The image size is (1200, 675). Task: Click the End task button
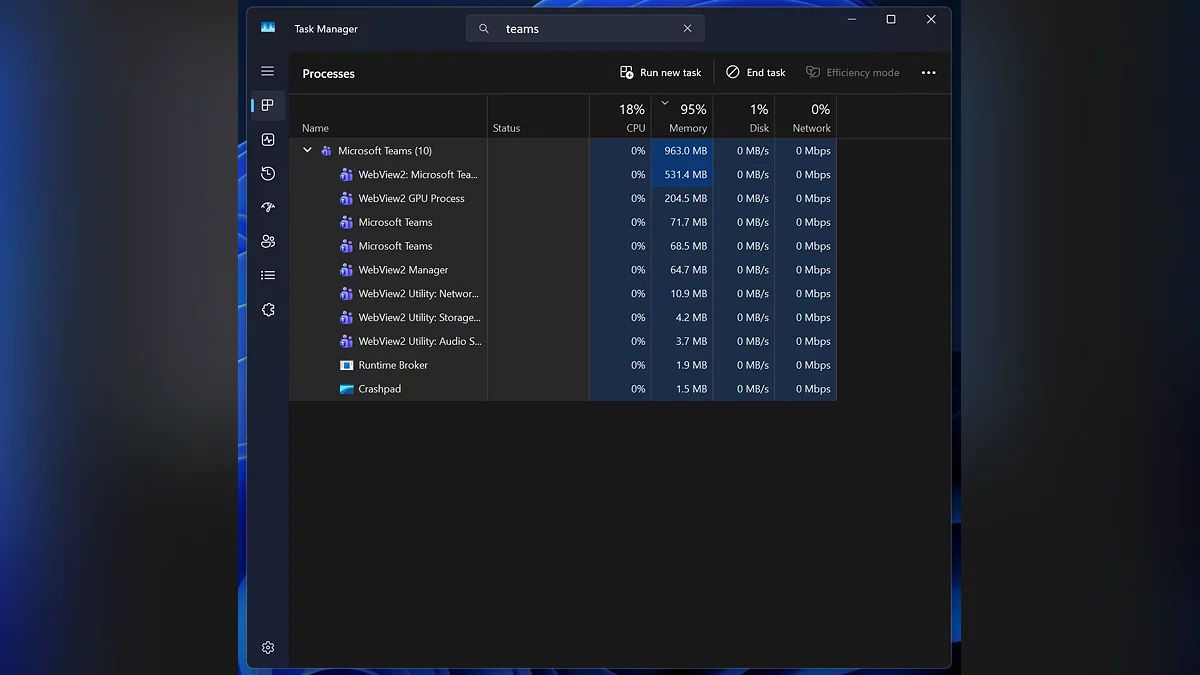755,73
